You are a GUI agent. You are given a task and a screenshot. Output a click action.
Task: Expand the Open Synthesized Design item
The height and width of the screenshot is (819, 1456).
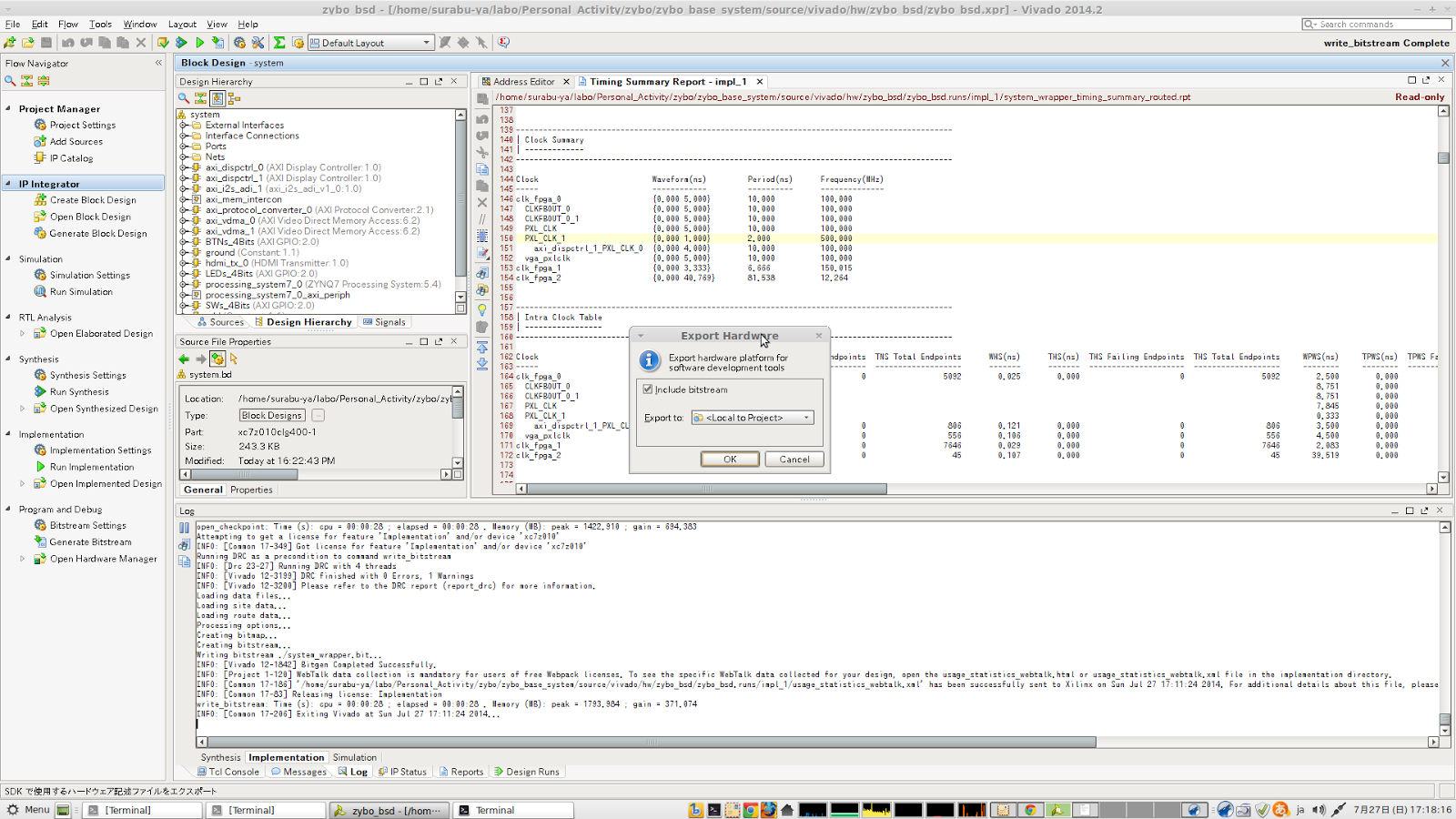click(23, 409)
